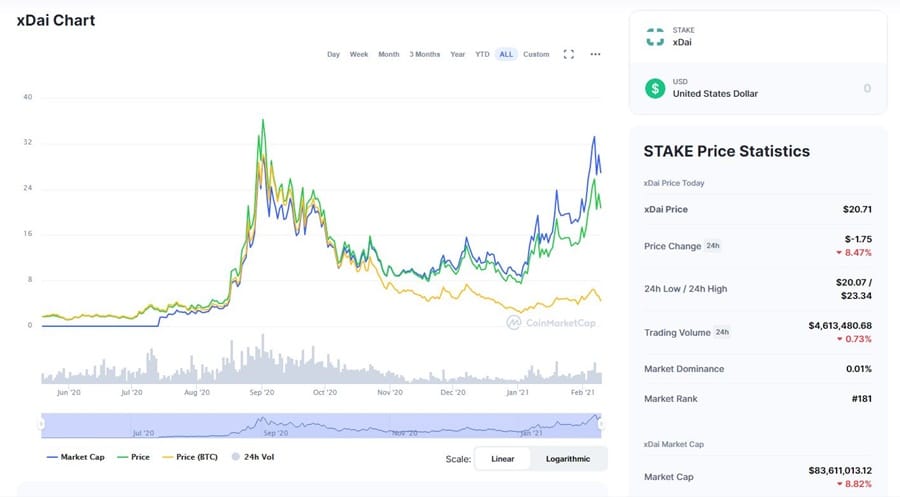Select the YTD time range
The height and width of the screenshot is (497, 900).
[482, 54]
